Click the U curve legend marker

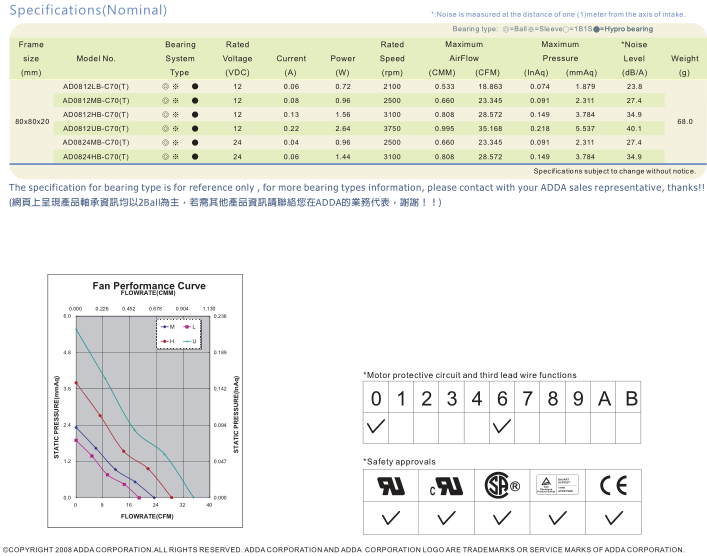187,341
